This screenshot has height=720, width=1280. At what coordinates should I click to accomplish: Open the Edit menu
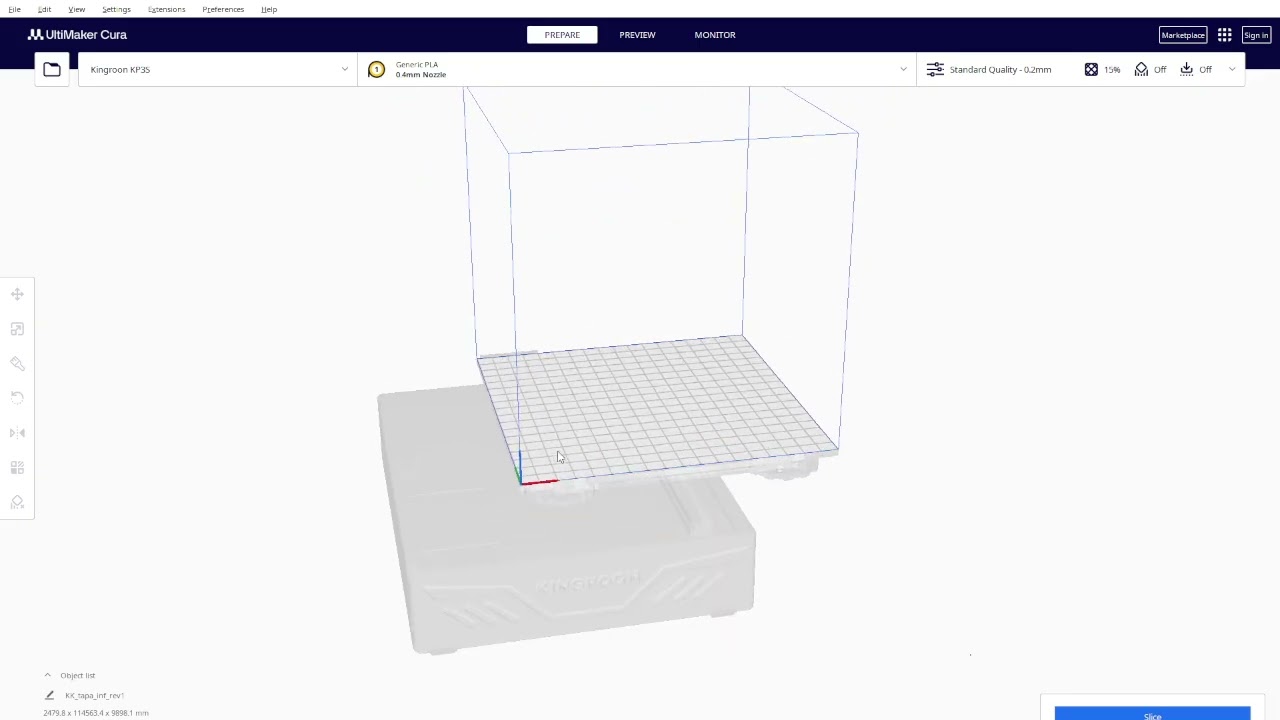44,9
